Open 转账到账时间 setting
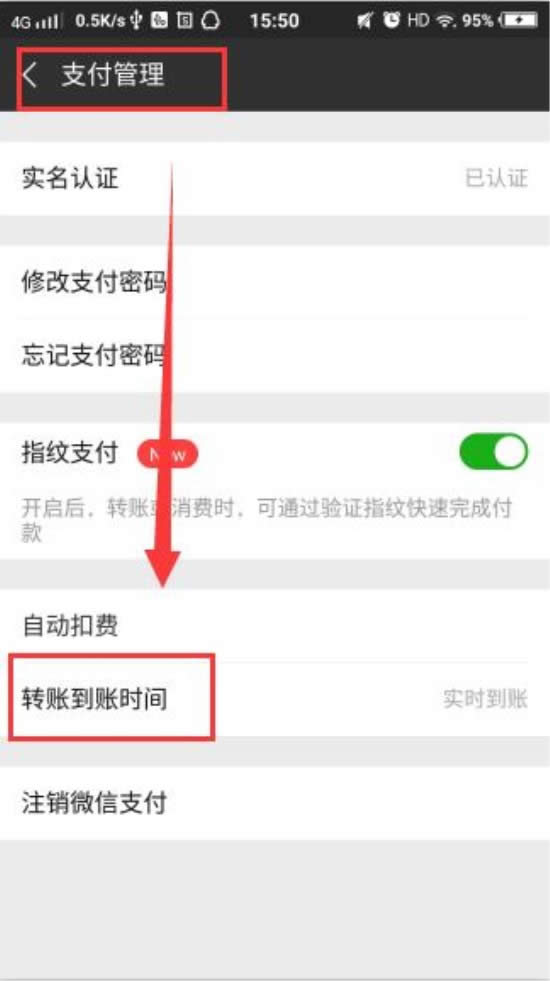The height and width of the screenshot is (981, 550). coord(275,699)
